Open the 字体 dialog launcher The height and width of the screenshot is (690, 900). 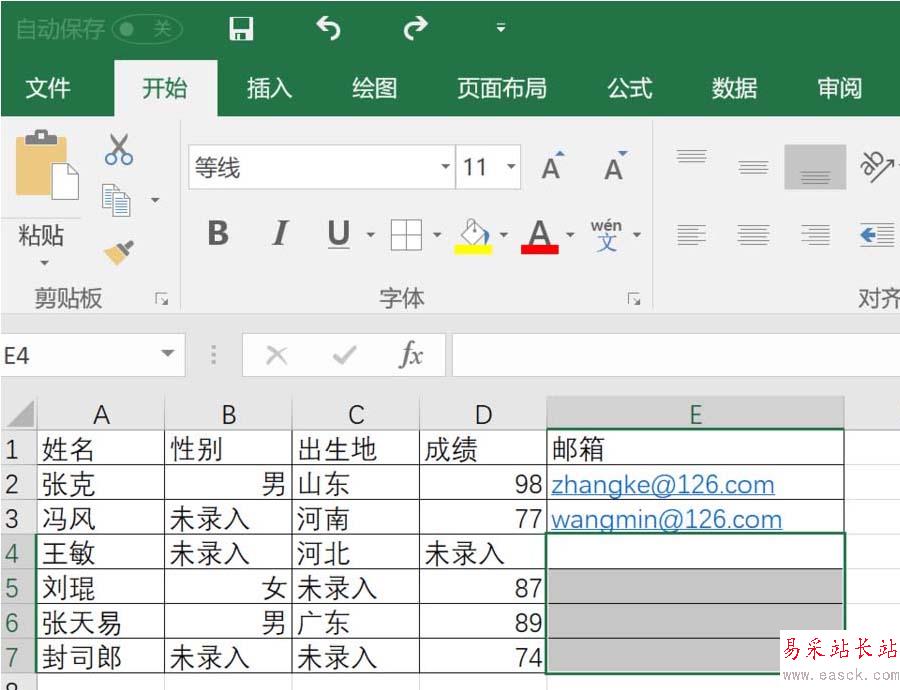point(634,299)
